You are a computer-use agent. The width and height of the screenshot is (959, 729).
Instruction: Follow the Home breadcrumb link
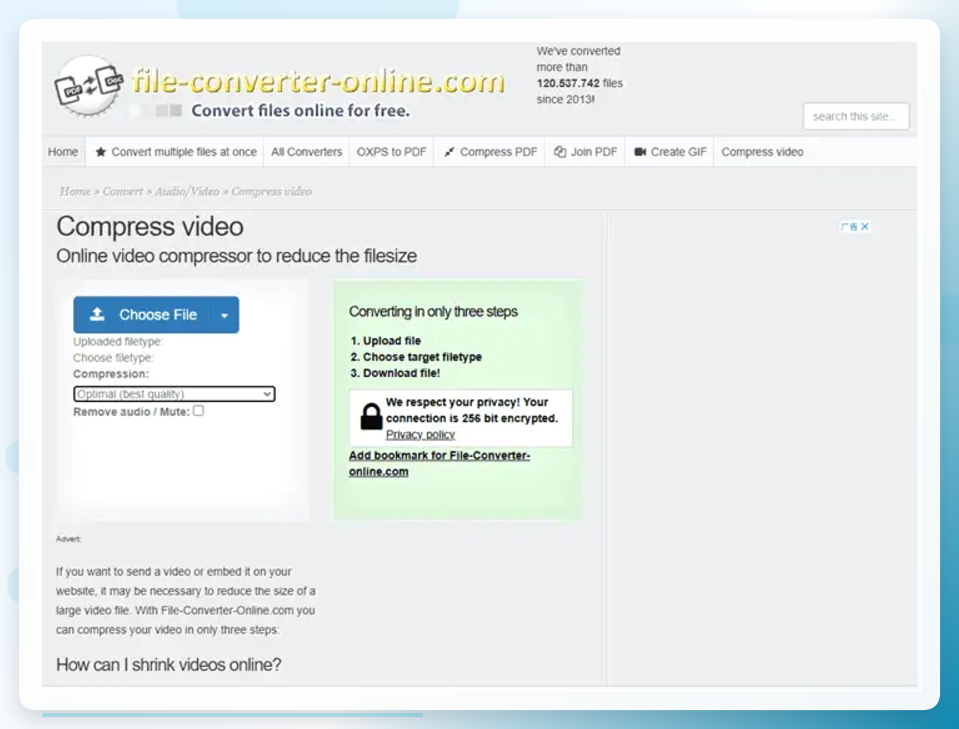(75, 191)
